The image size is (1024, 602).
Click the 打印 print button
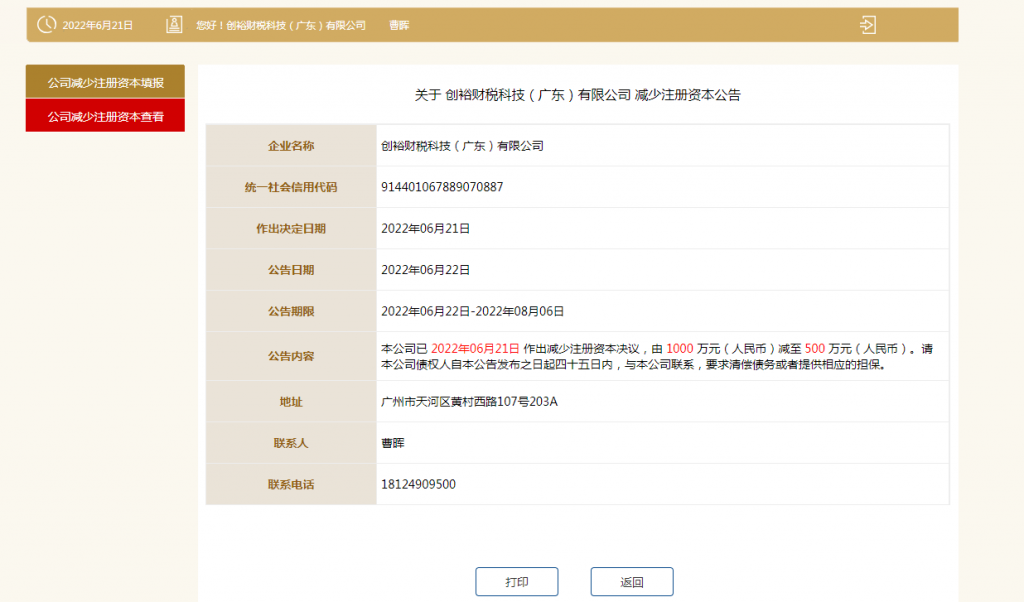click(x=517, y=581)
